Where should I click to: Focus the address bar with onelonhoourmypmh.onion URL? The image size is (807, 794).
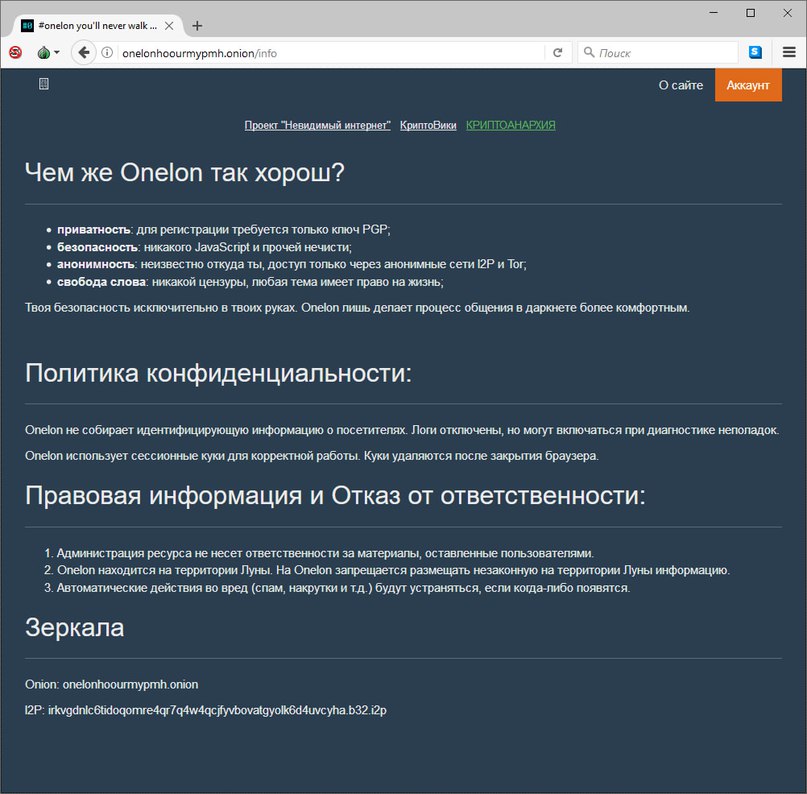(330, 53)
